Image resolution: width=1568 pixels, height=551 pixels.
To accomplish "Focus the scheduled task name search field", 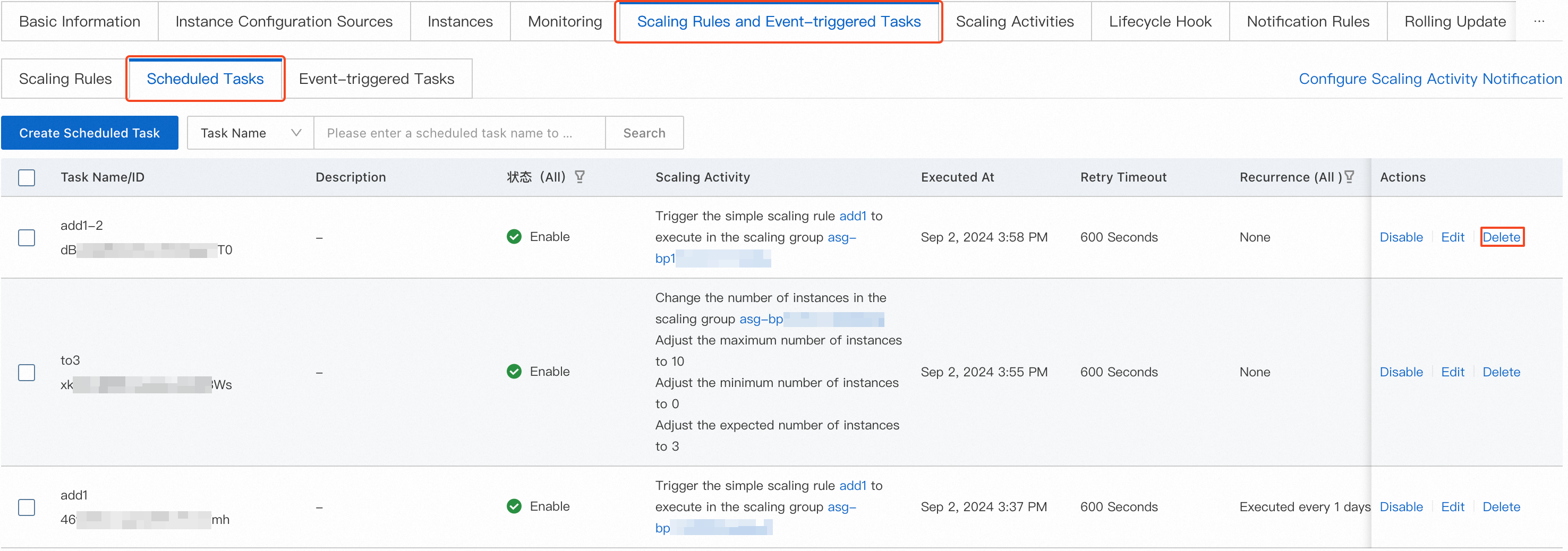I will [x=459, y=133].
